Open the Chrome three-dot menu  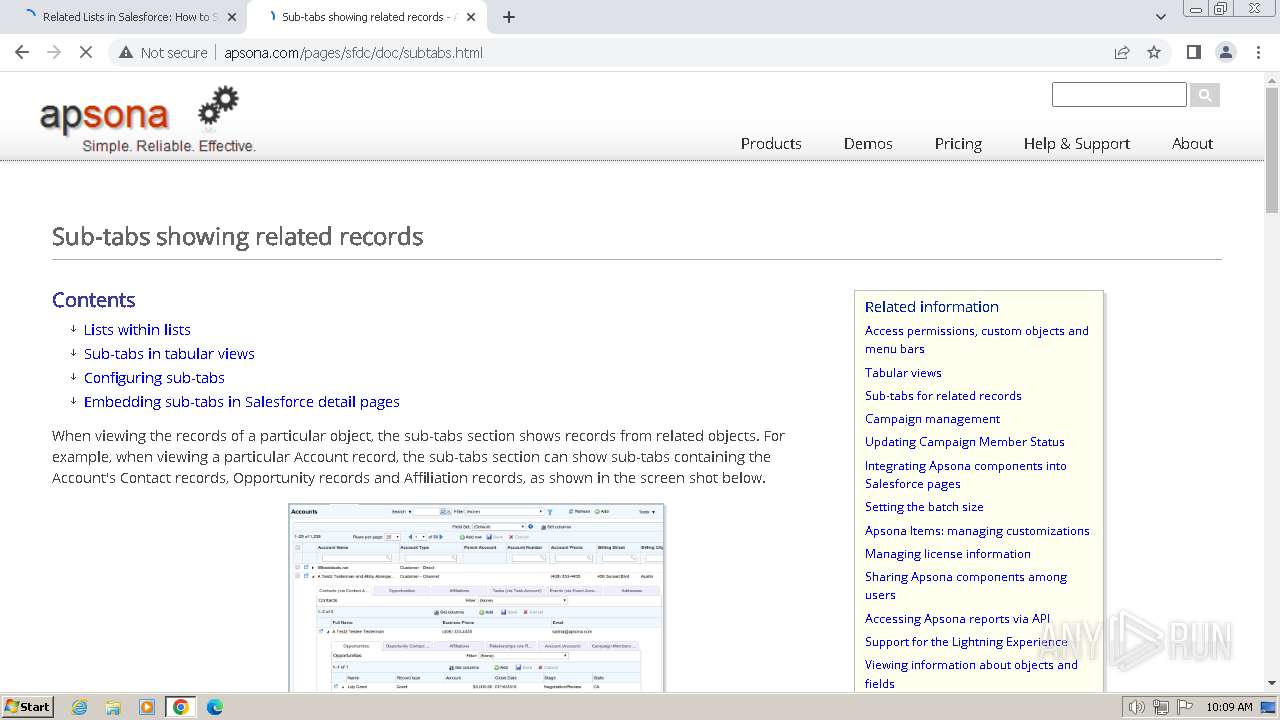click(x=1258, y=52)
